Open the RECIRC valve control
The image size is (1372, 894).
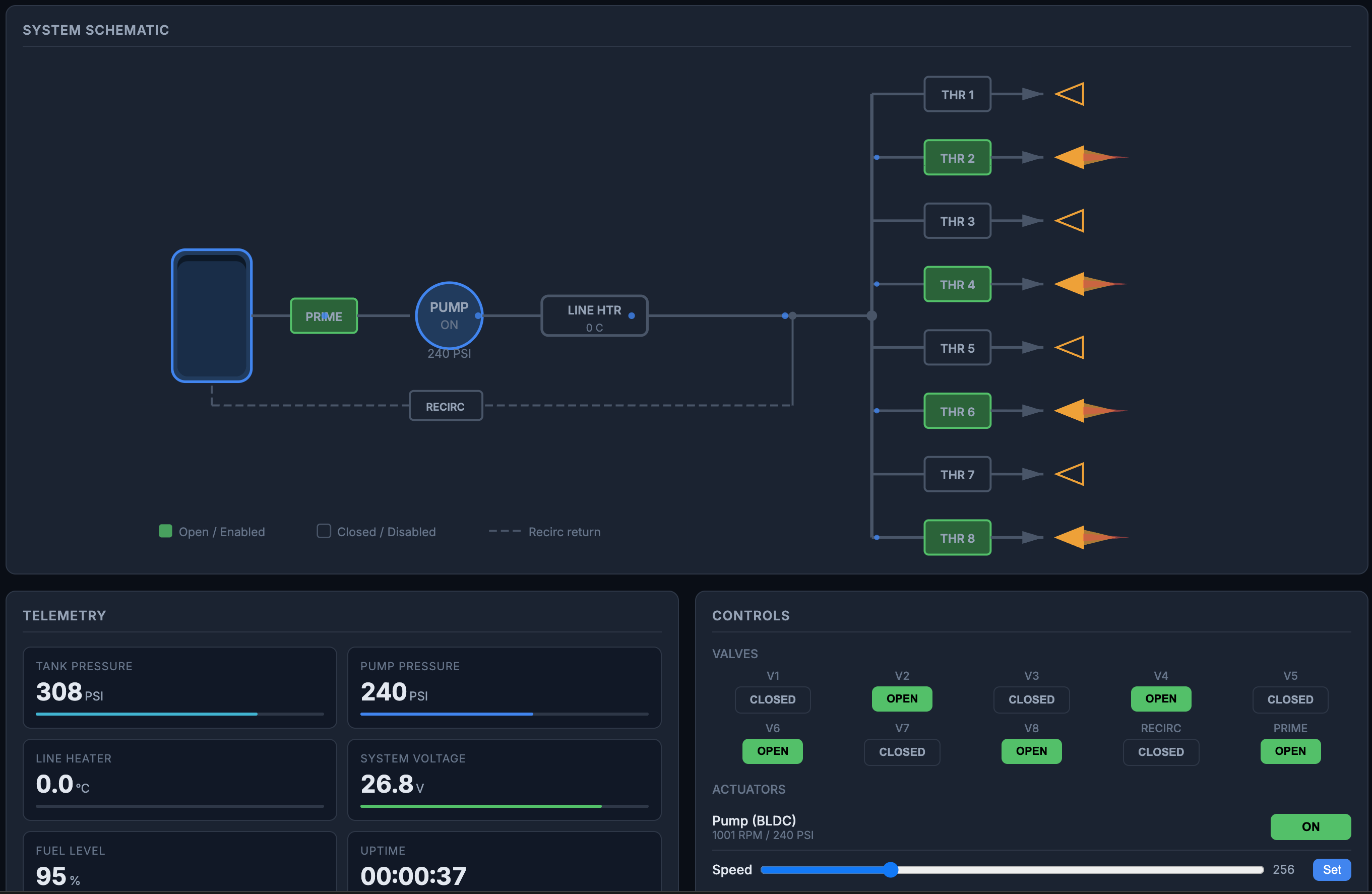tap(1160, 751)
